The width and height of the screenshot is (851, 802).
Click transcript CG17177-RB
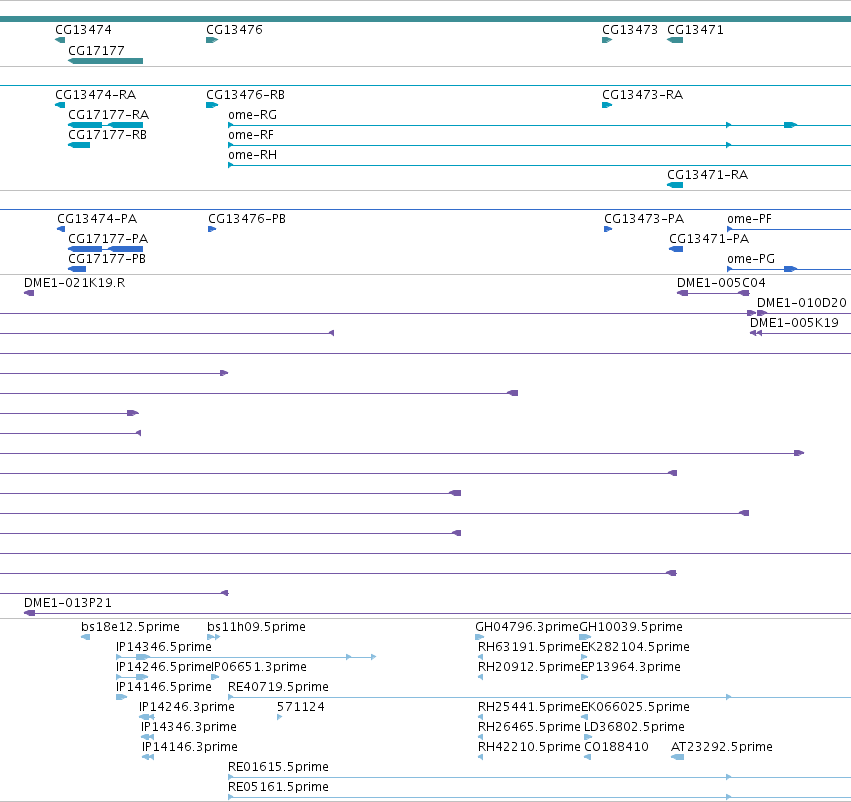coord(107,135)
